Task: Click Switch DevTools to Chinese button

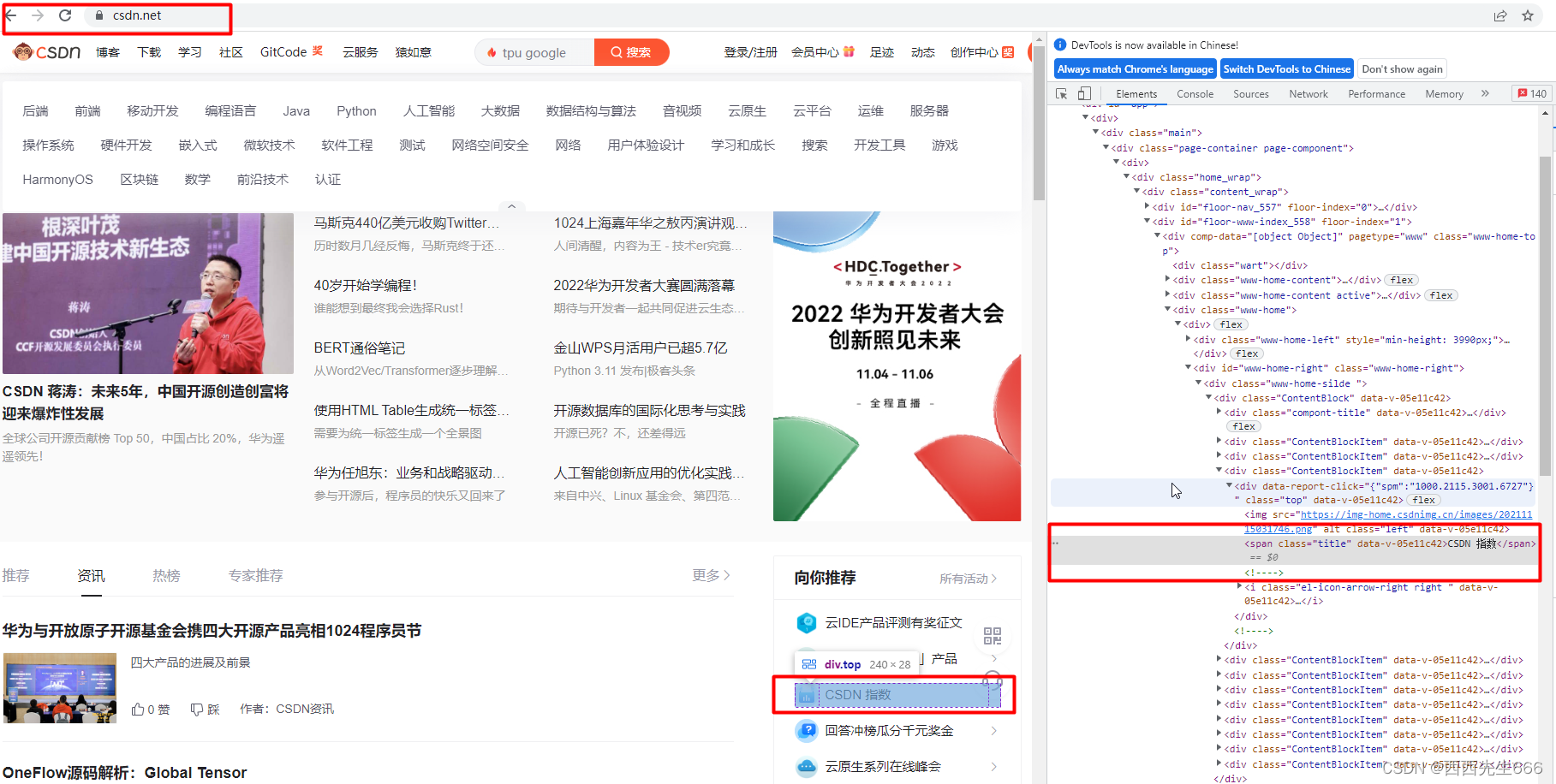Action: [x=1286, y=69]
